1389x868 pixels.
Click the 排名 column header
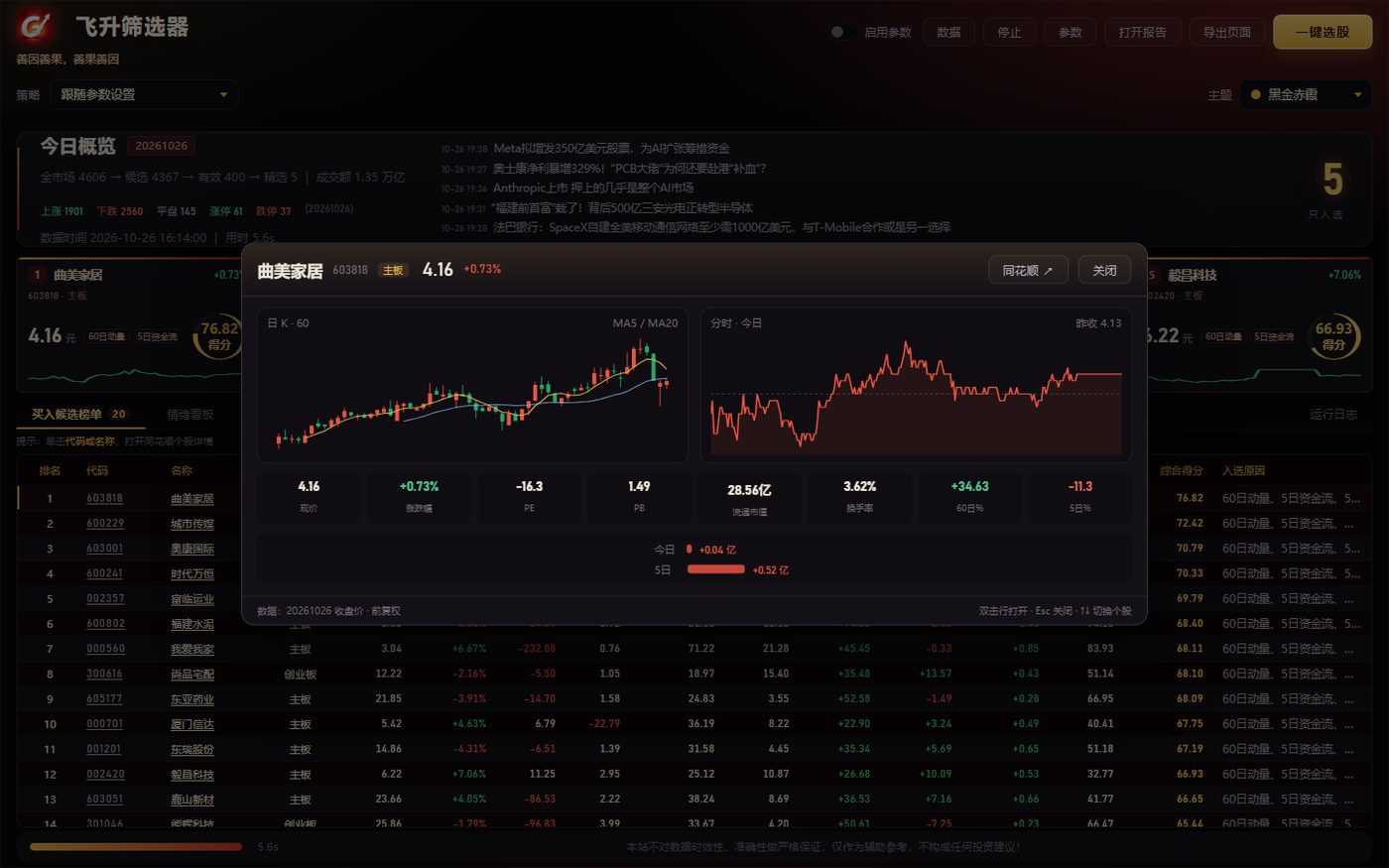[50, 470]
